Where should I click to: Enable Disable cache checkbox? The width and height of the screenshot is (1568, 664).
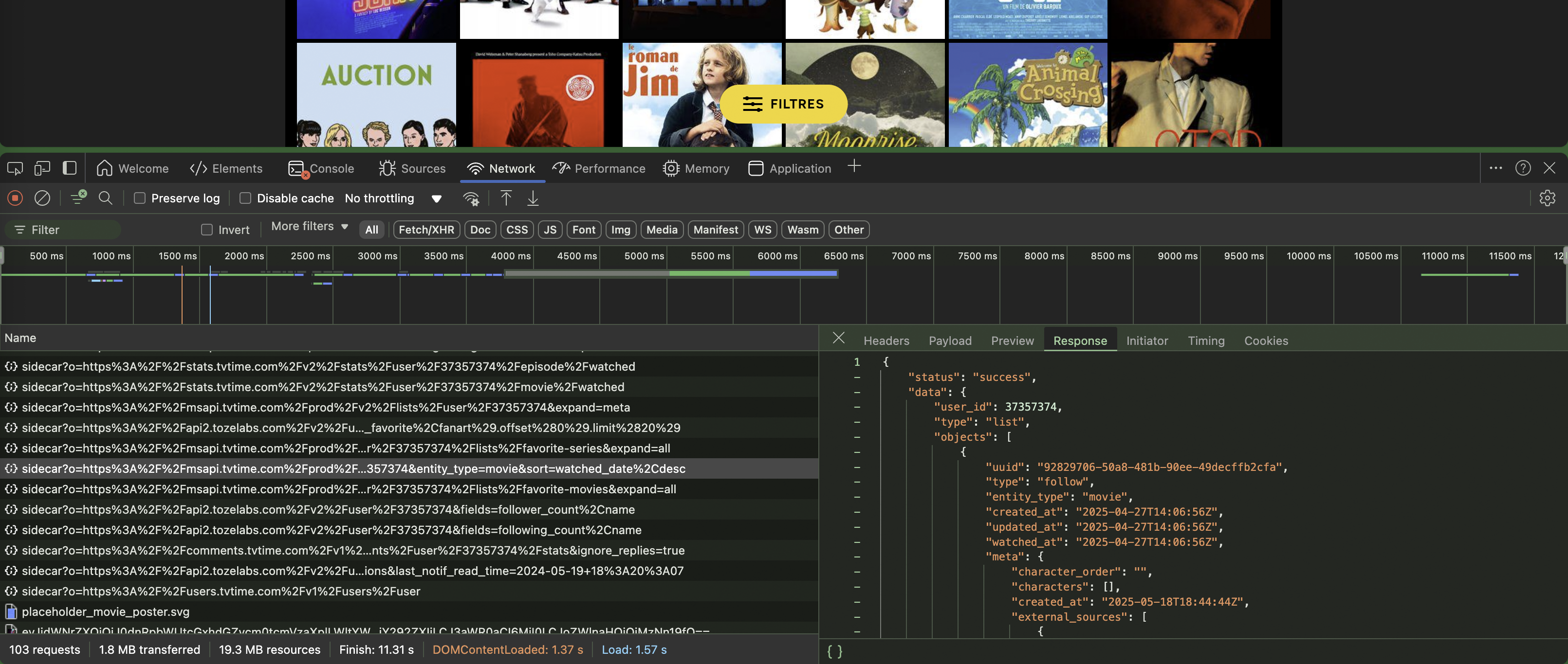pos(245,198)
